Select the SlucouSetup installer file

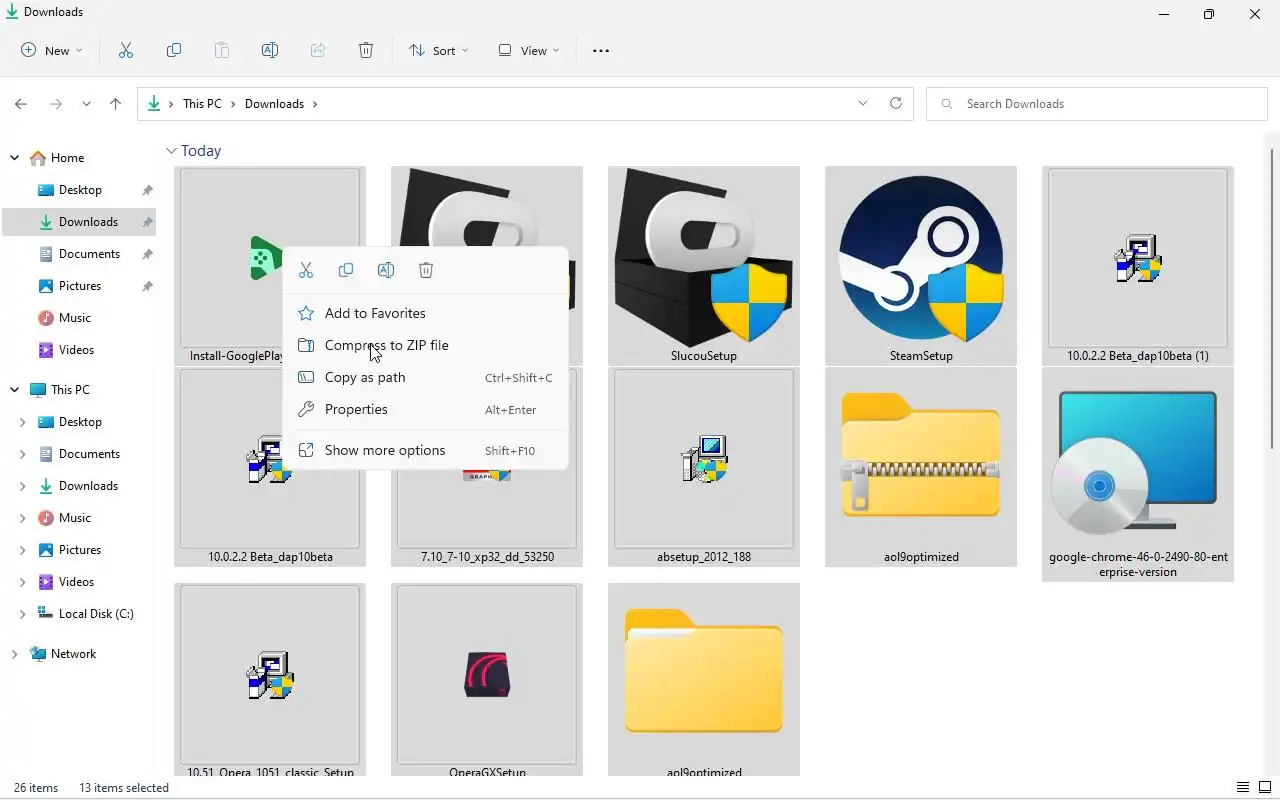pyautogui.click(x=704, y=265)
